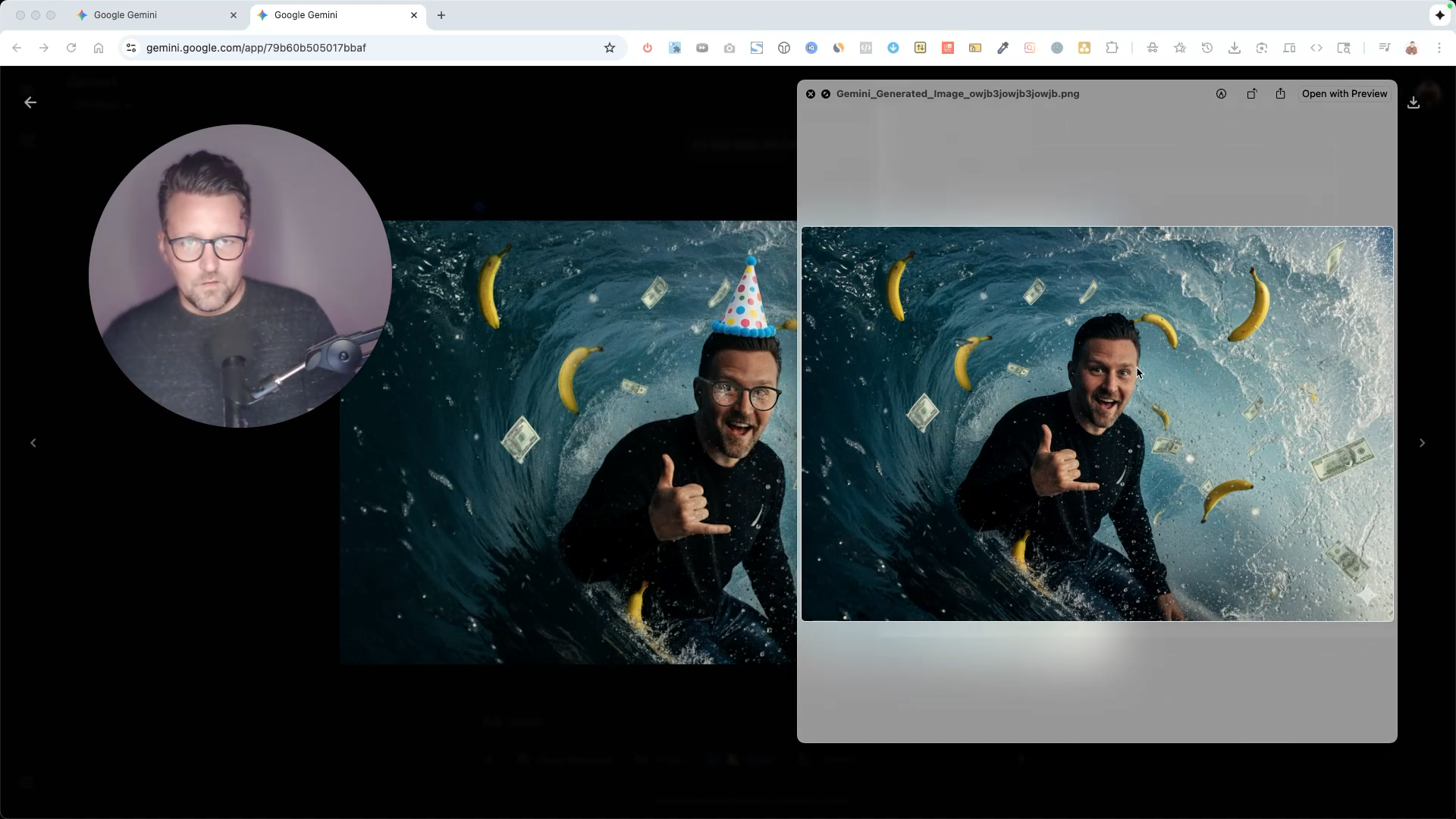Go to the browser home page
Image resolution: width=1456 pixels, height=819 pixels.
pos(99,48)
